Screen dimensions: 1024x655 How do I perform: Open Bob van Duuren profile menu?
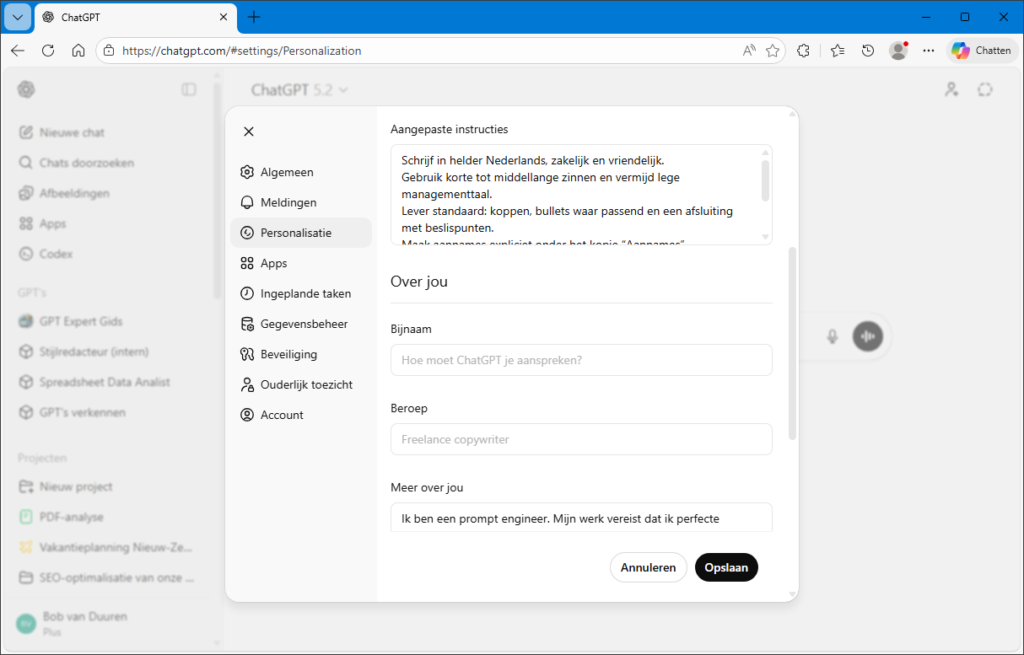(108, 624)
